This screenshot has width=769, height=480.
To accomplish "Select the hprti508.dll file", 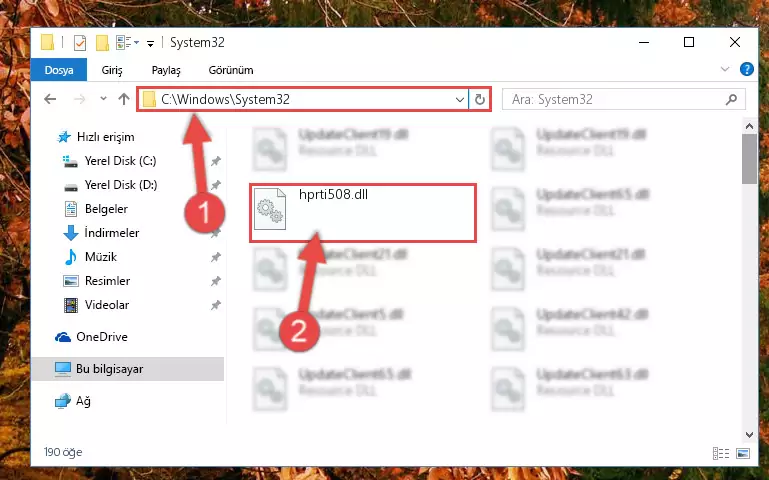I will point(363,213).
